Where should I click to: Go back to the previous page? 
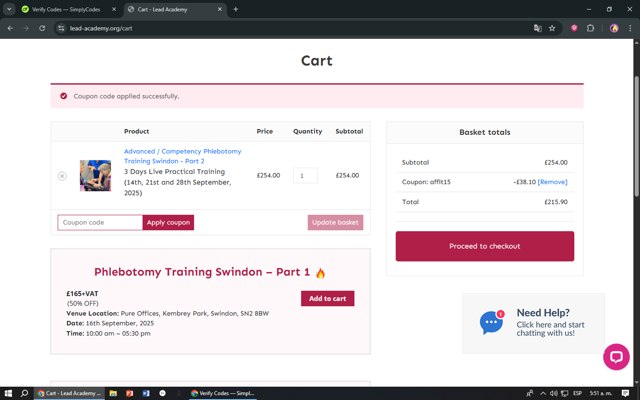(x=10, y=28)
